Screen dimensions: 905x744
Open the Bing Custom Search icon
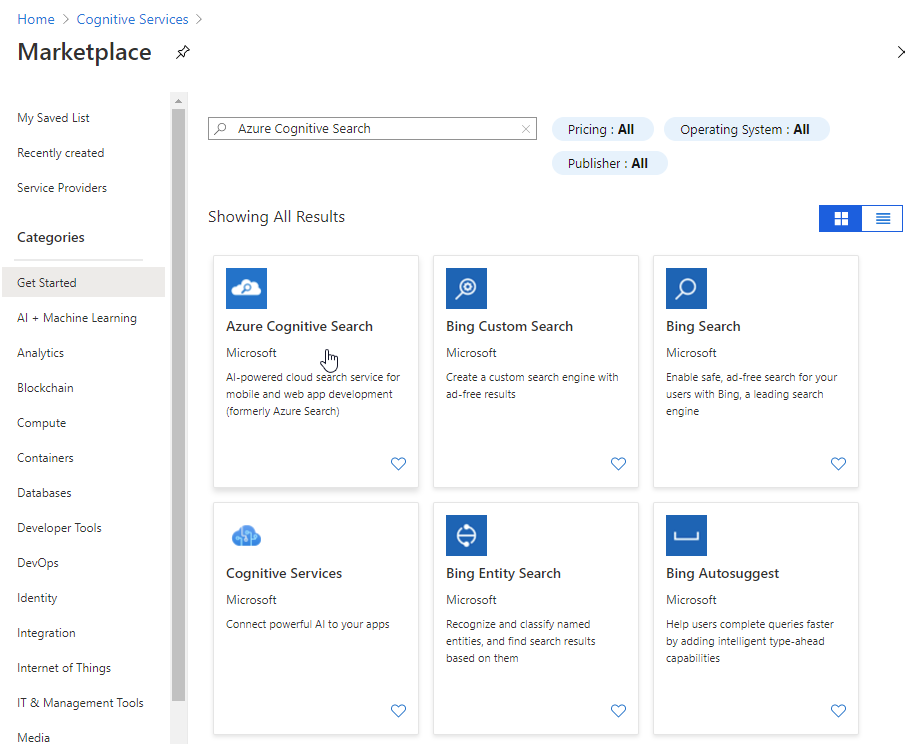pos(466,289)
